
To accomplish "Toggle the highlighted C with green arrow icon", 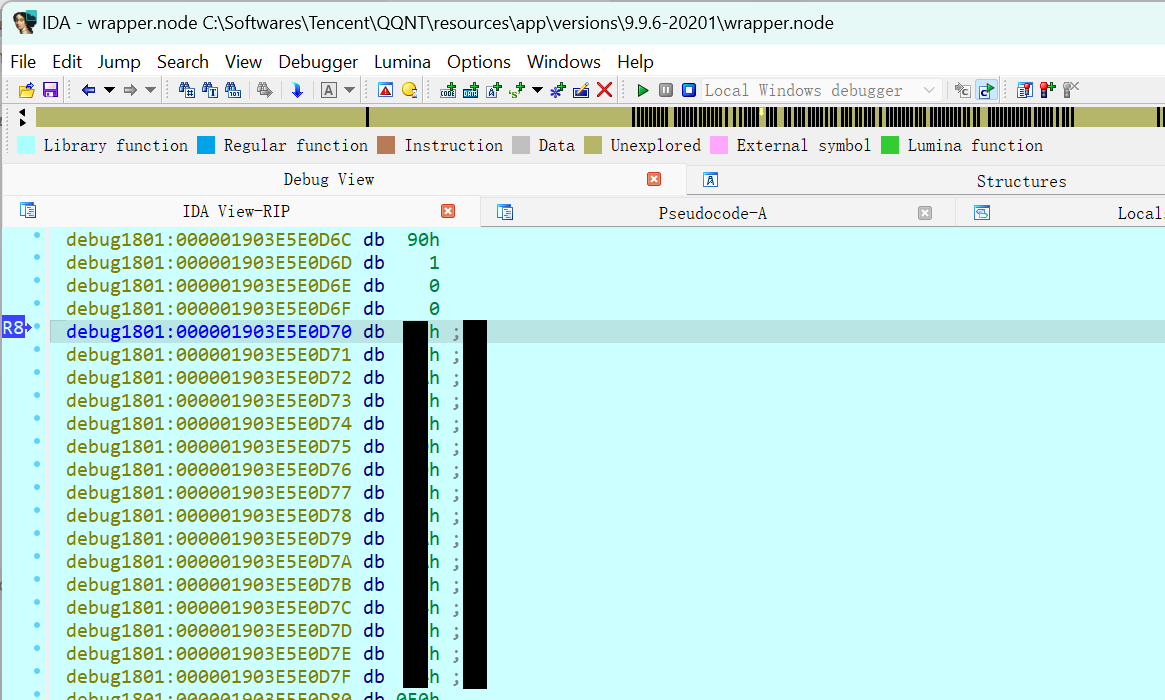I will coord(987,91).
